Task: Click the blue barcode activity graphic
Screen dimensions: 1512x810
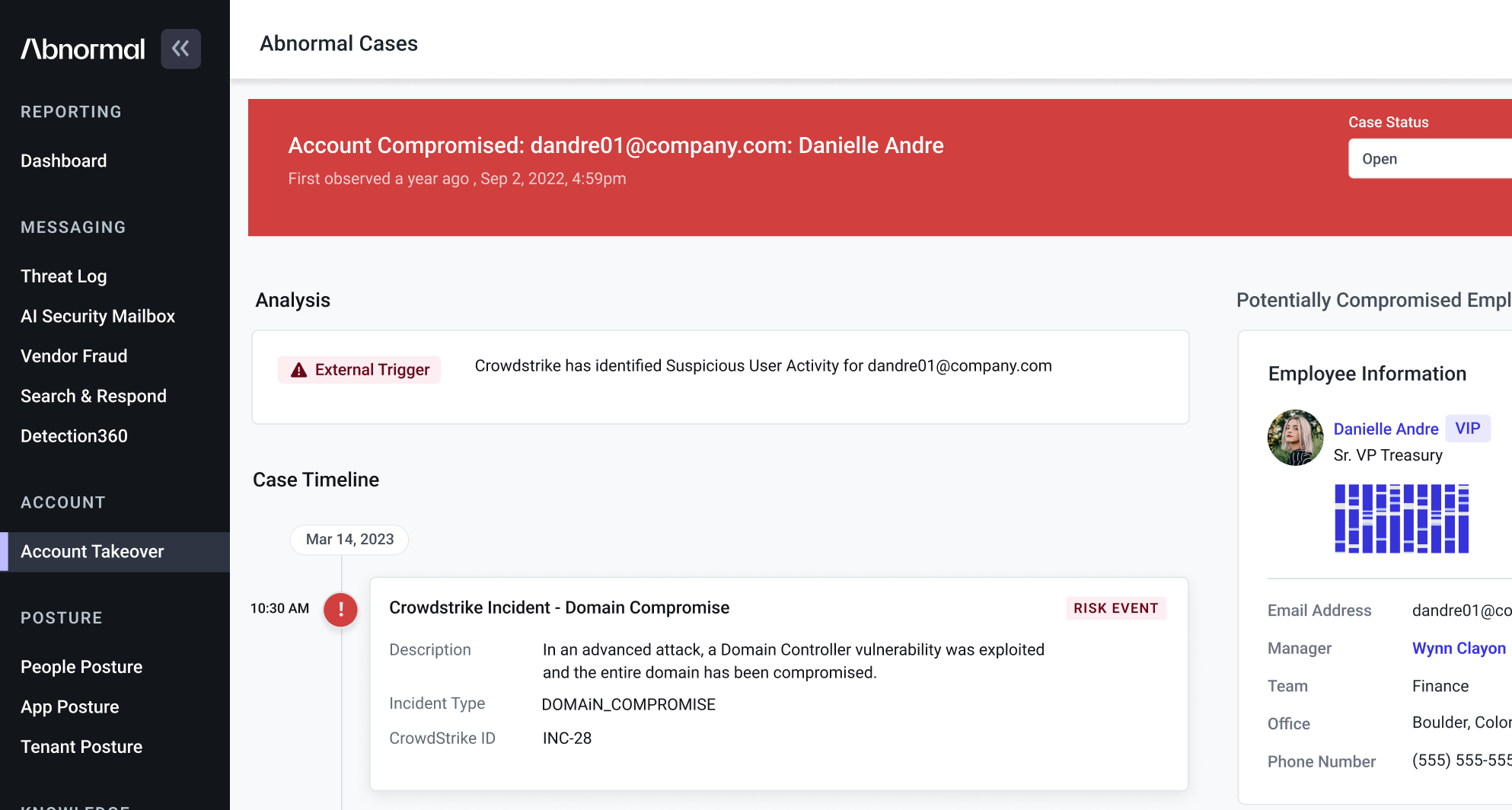Action: (1402, 518)
